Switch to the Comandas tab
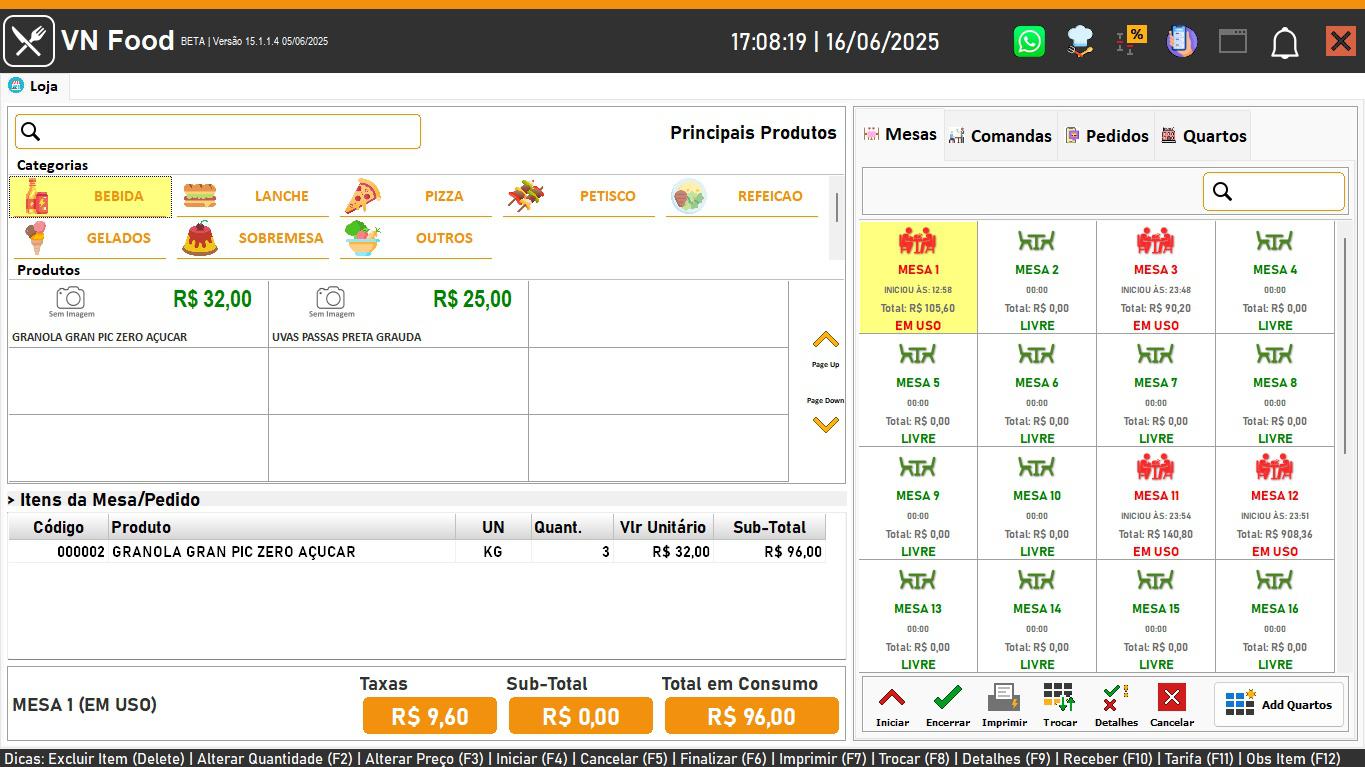The height and width of the screenshot is (767, 1365). coord(1000,134)
